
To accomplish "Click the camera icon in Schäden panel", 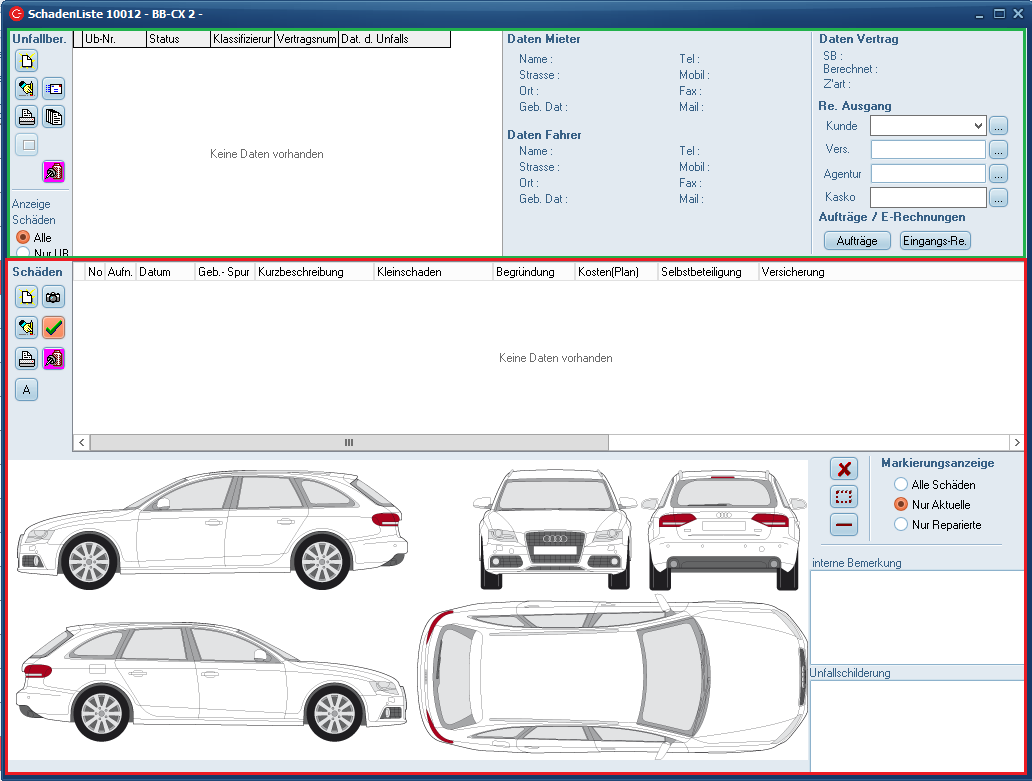I will point(54,296).
